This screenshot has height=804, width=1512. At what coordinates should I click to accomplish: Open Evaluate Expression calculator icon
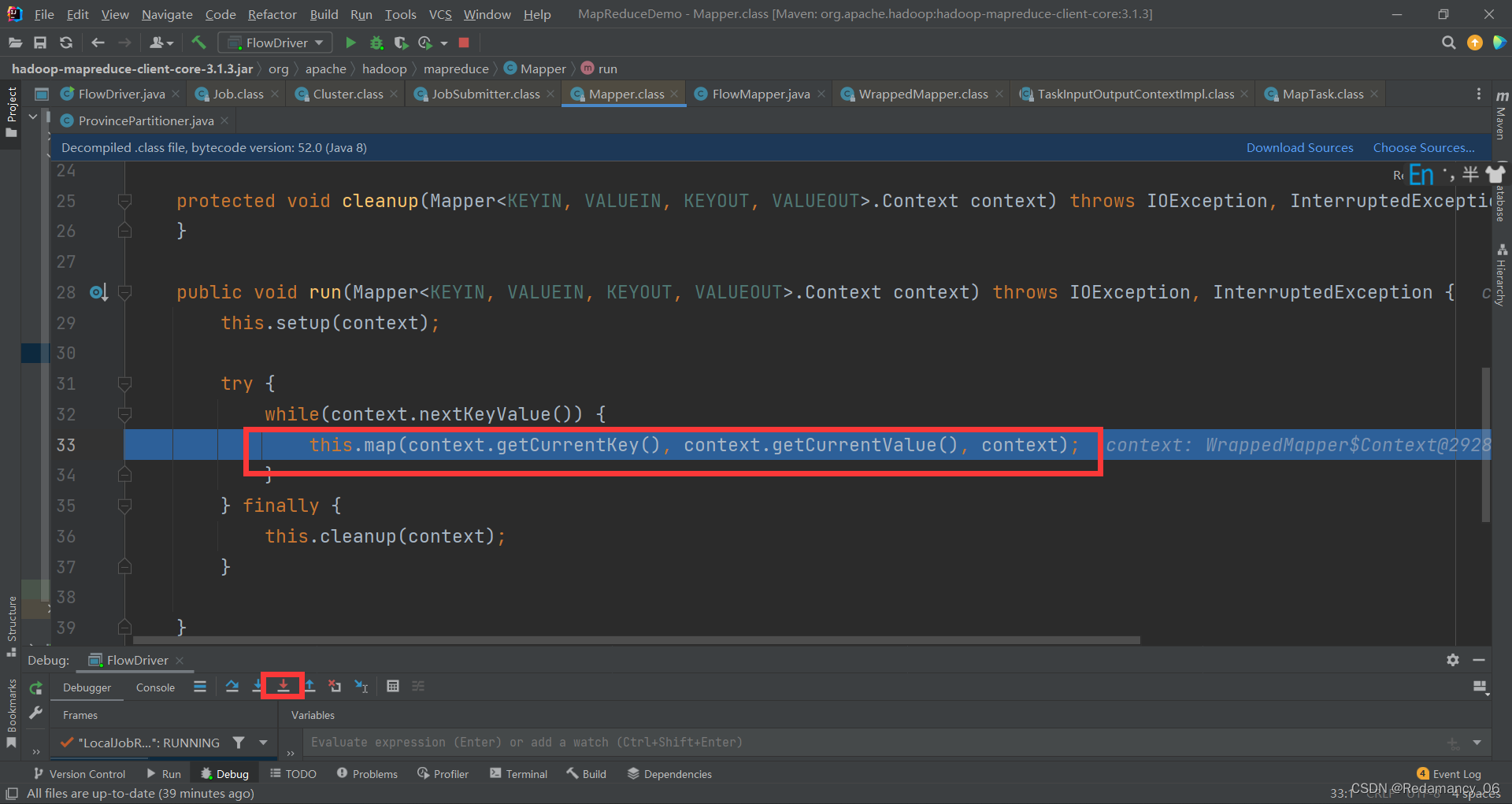[x=393, y=686]
